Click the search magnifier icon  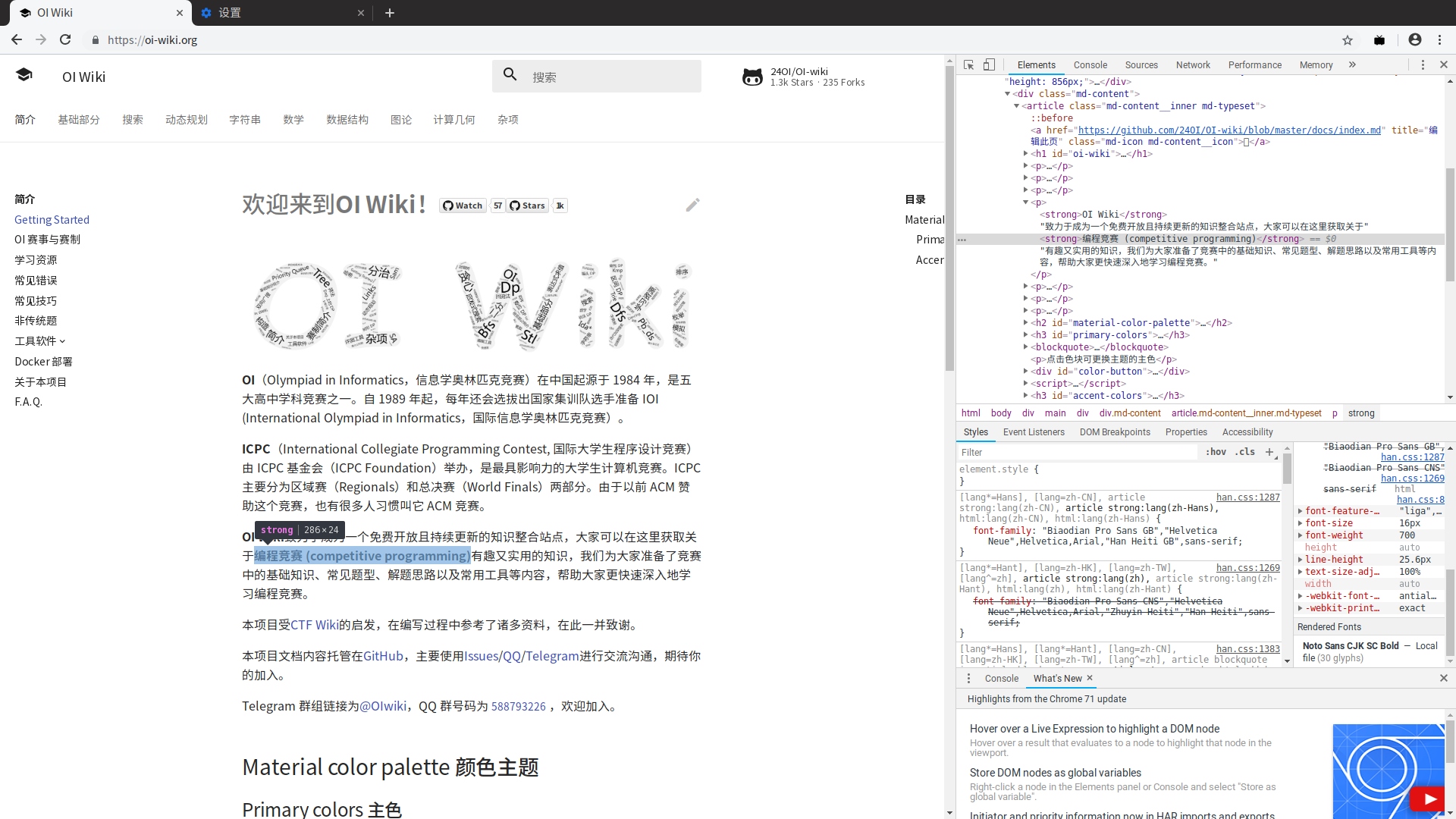(510, 74)
